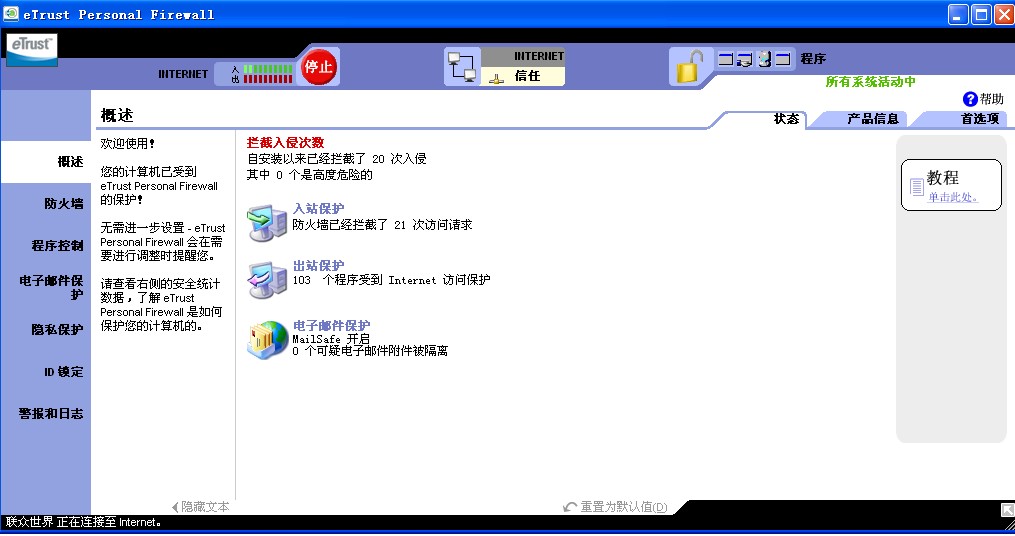The image size is (1015, 536).
Task: Click the text 自安装以来已经拦截了 20 次入侵
Action: (x=337, y=159)
